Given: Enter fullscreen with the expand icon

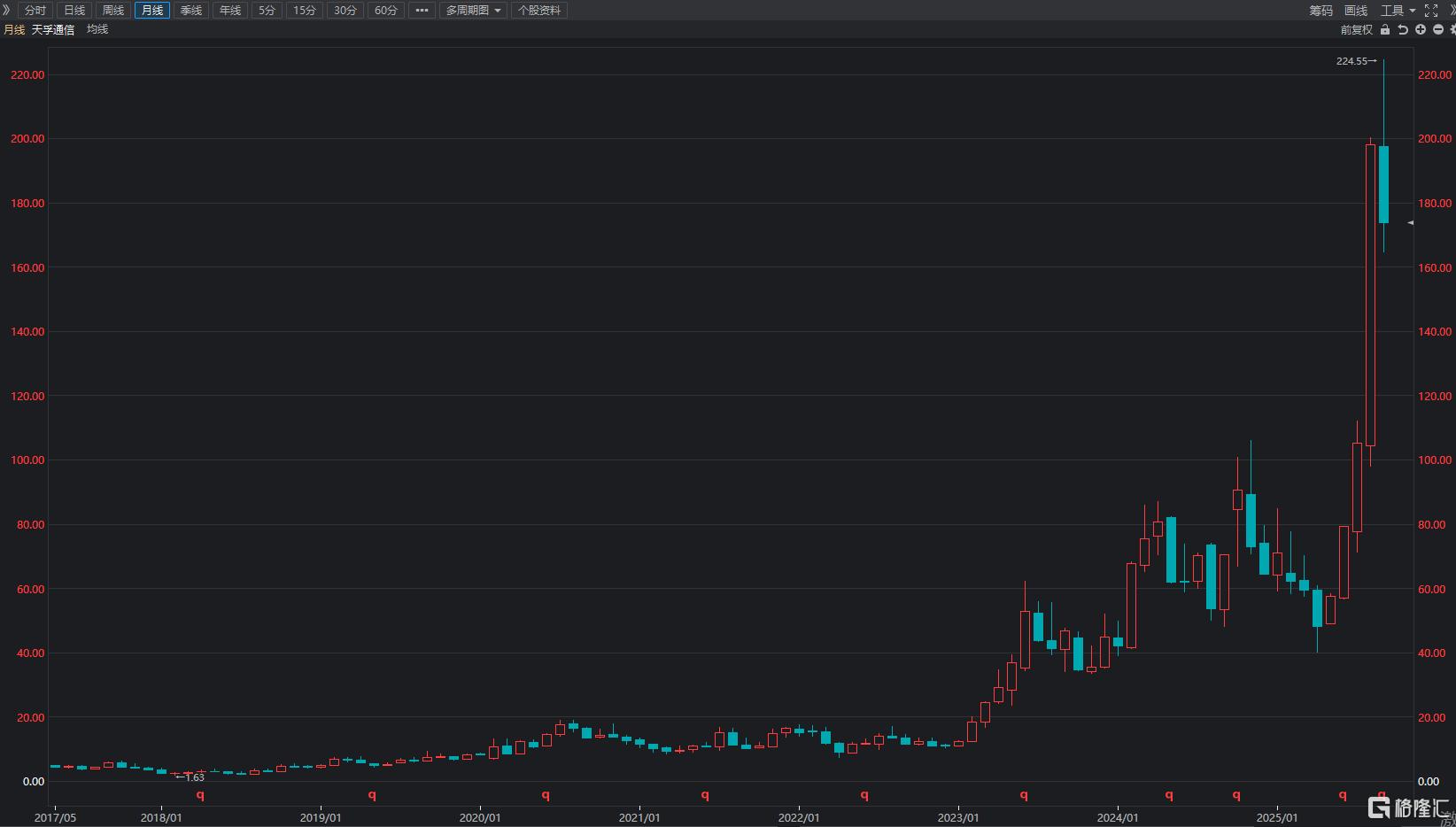Looking at the screenshot, I should pos(1431,11).
